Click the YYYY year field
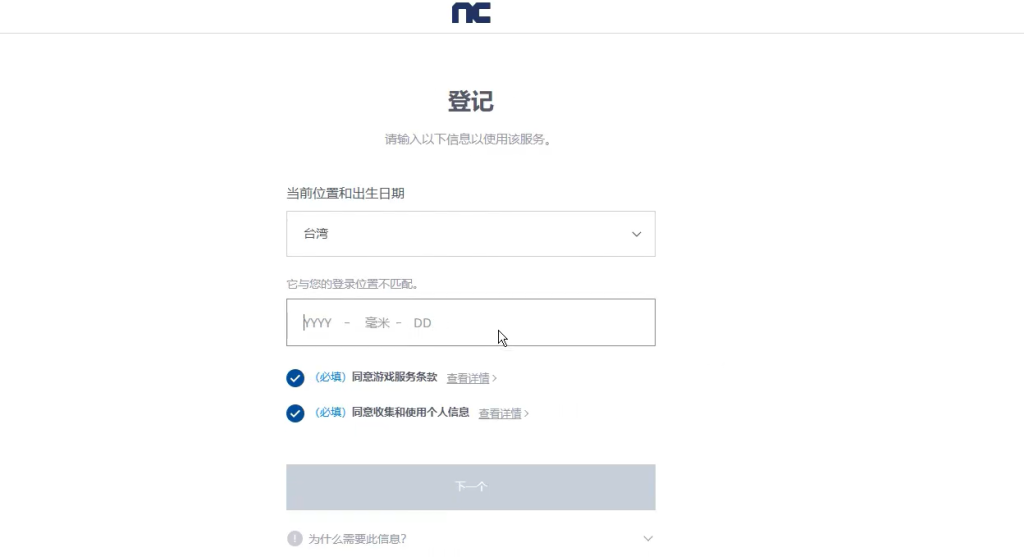The width and height of the screenshot is (1024, 557). (318, 323)
